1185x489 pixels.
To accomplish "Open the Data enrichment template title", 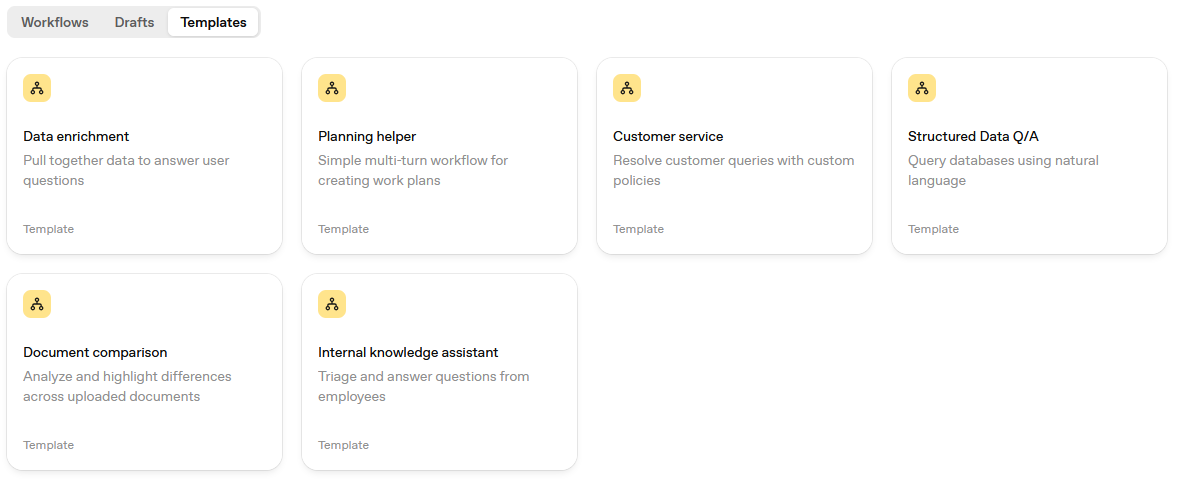I will pyautogui.click(x=76, y=136).
